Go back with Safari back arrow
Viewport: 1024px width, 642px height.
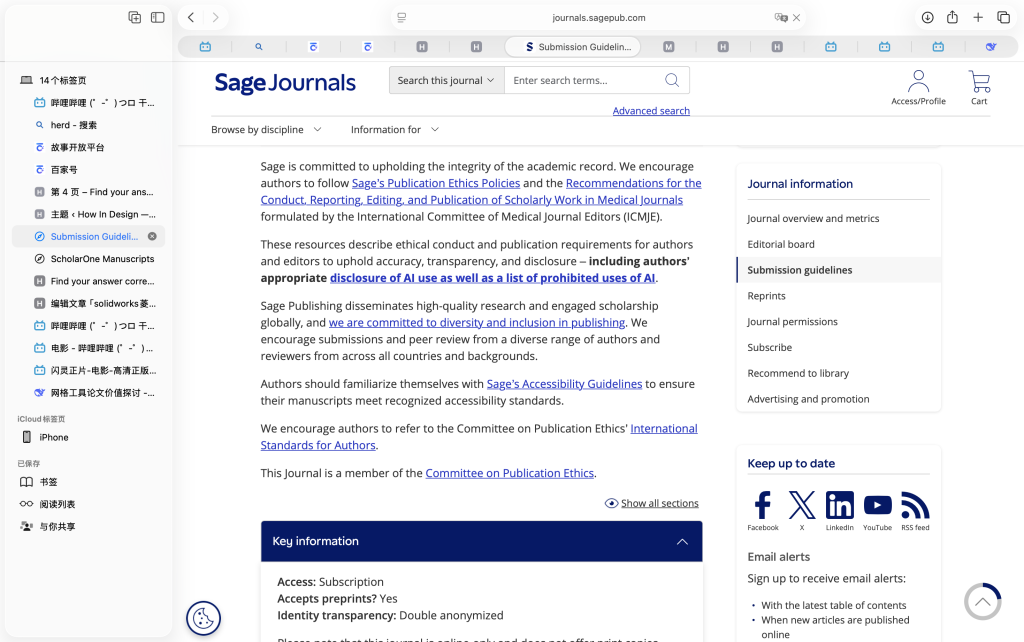click(x=191, y=18)
